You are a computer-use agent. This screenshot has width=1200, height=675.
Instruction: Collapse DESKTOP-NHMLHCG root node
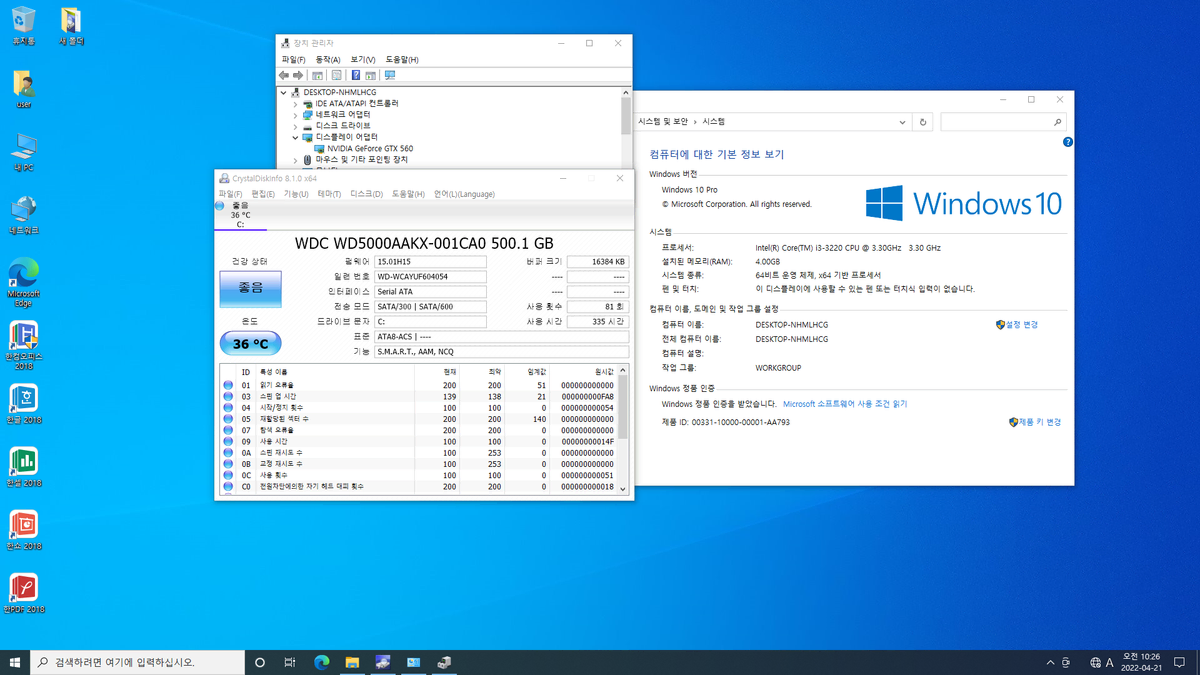(284, 92)
